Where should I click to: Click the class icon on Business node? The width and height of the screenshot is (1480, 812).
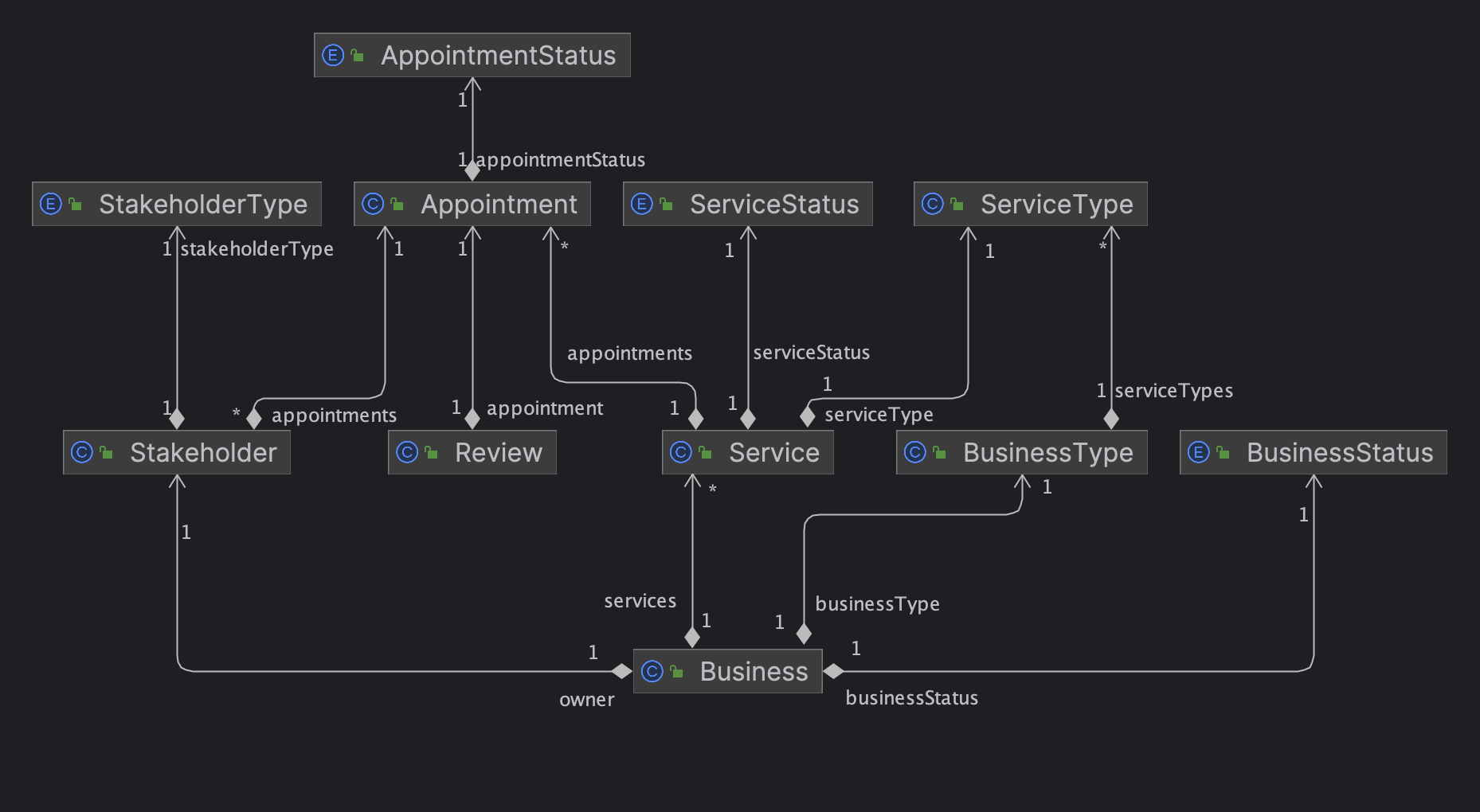652,671
